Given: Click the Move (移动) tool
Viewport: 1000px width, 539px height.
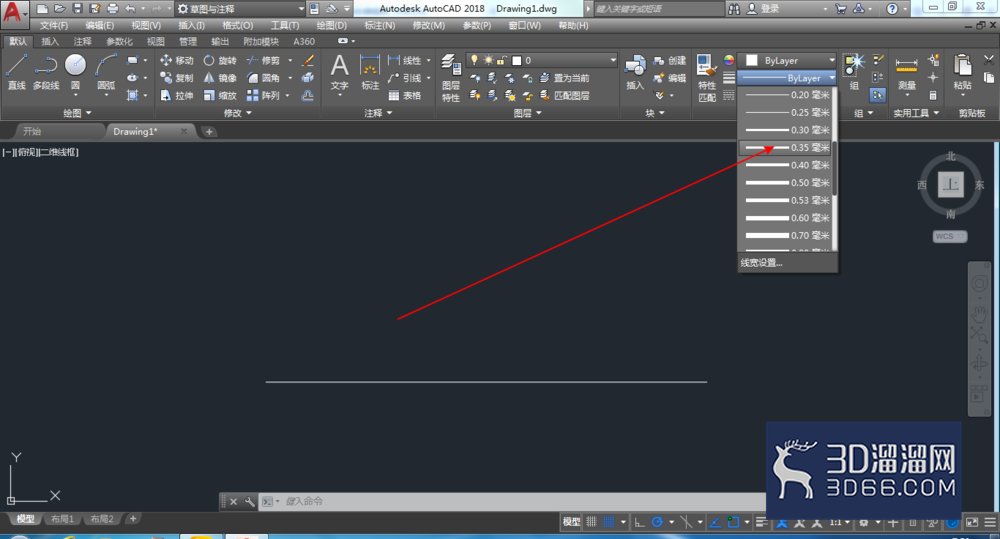Looking at the screenshot, I should (x=177, y=61).
